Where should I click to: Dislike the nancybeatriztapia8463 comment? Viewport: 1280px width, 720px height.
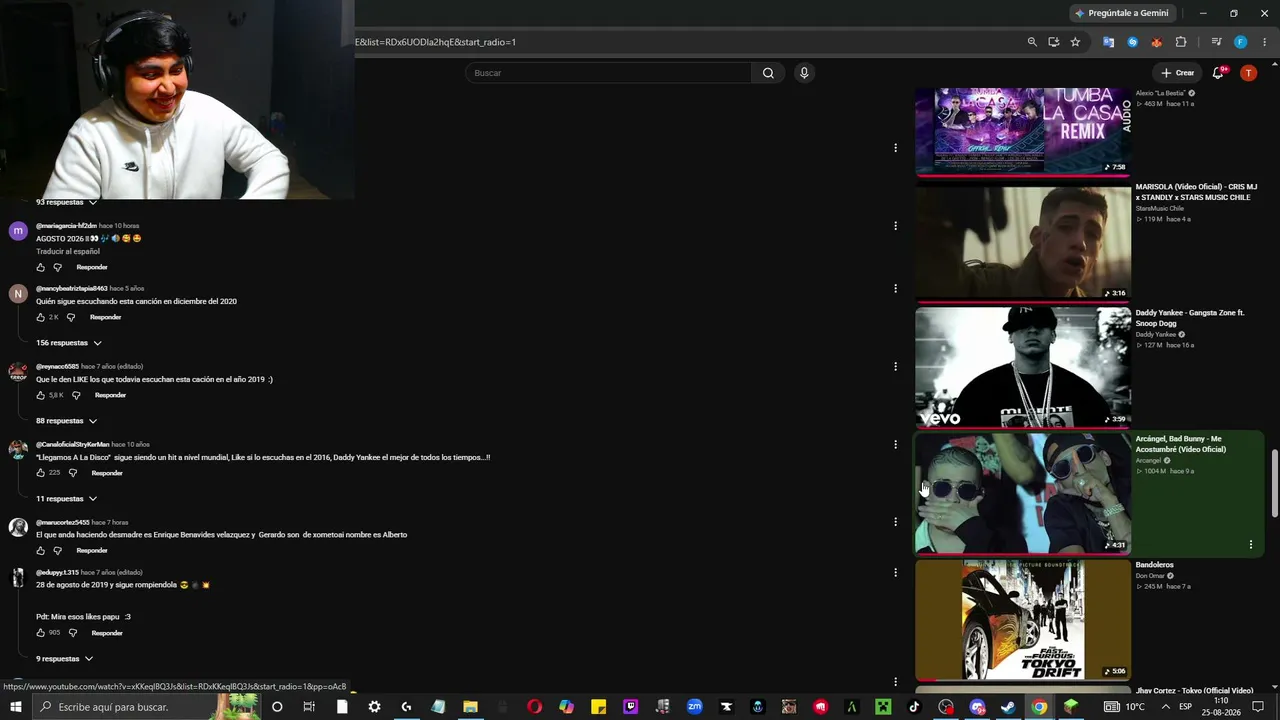[x=71, y=317]
